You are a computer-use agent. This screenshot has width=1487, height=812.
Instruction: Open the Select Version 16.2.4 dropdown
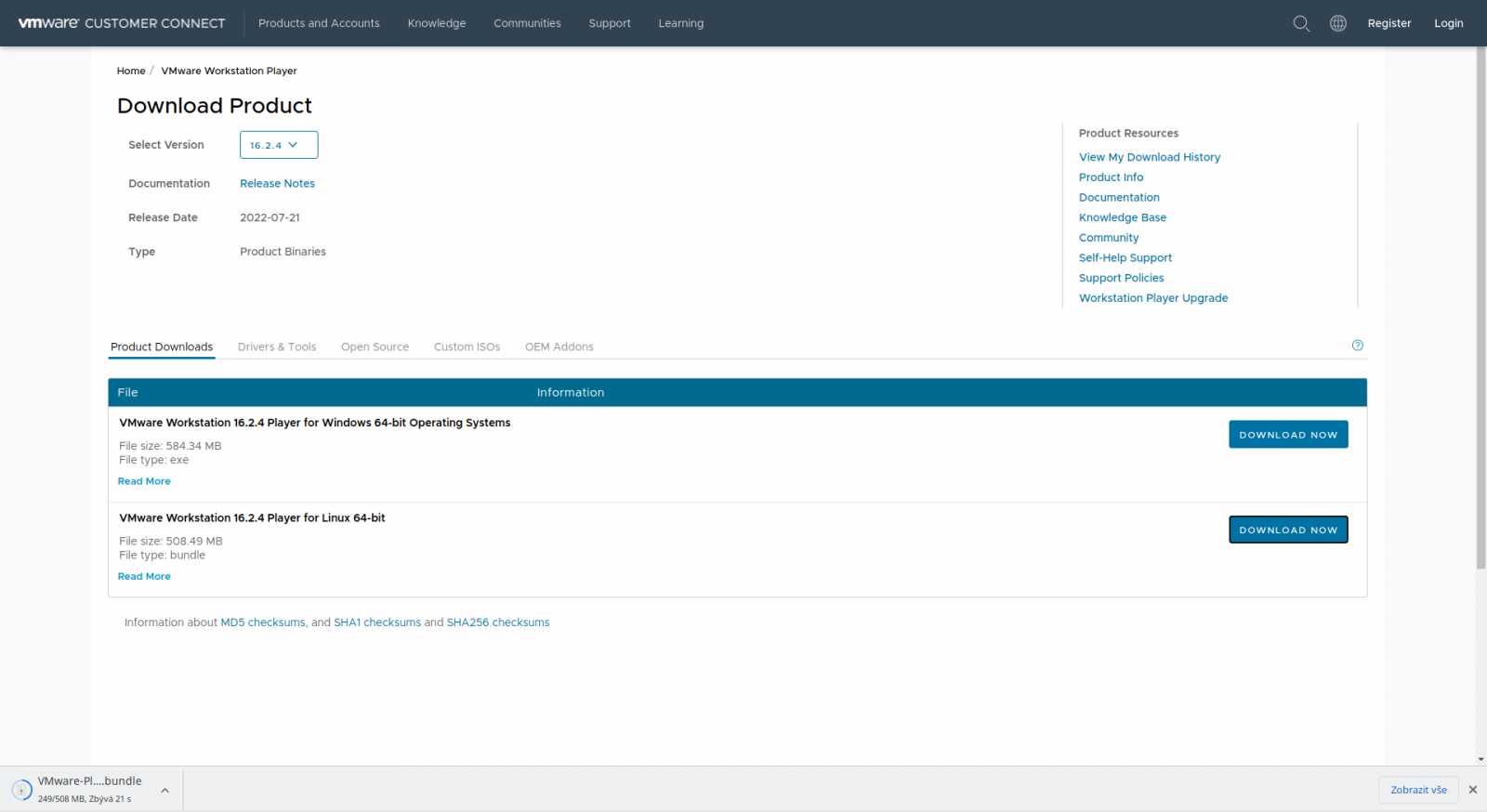(279, 145)
